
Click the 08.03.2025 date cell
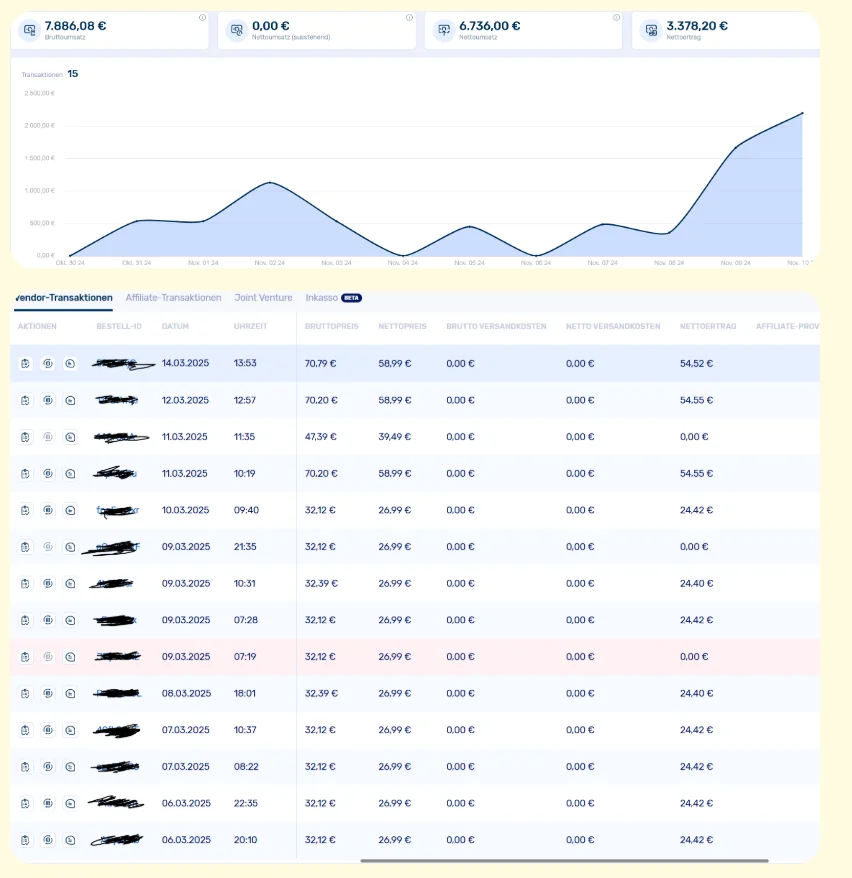pyautogui.click(x=186, y=693)
